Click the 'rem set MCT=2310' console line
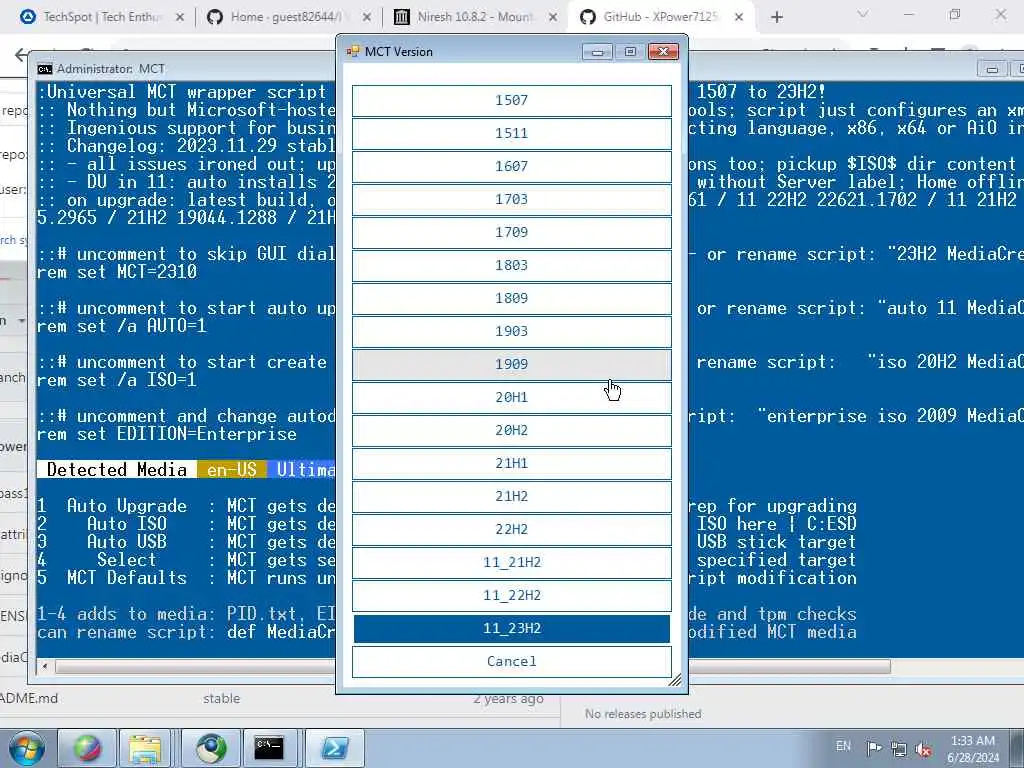The width and height of the screenshot is (1024, 768). (117, 272)
